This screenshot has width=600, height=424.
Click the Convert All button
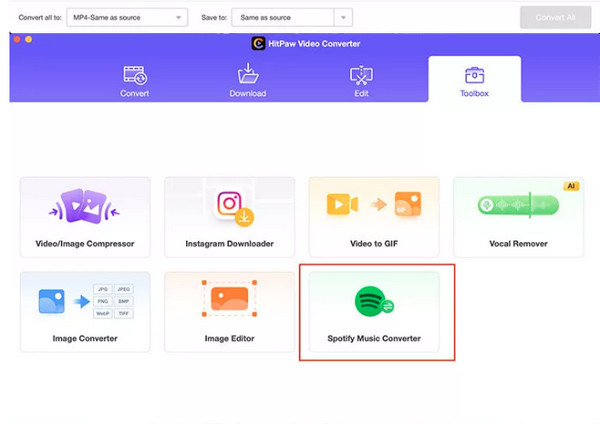point(555,18)
